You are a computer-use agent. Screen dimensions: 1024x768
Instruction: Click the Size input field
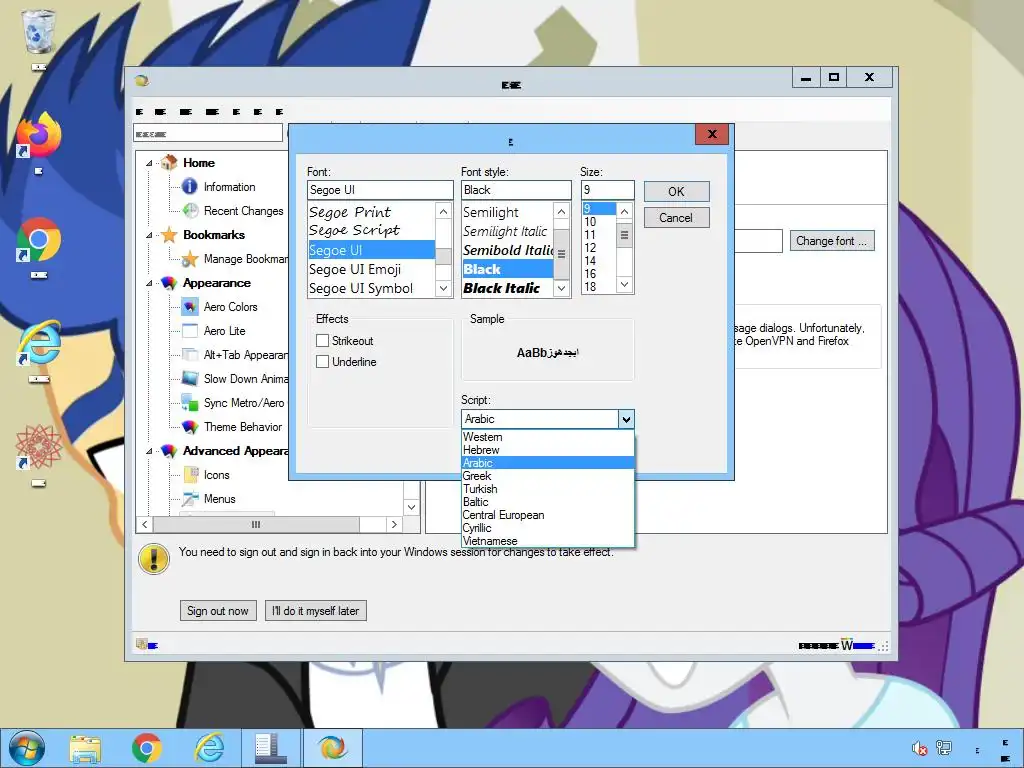607,190
